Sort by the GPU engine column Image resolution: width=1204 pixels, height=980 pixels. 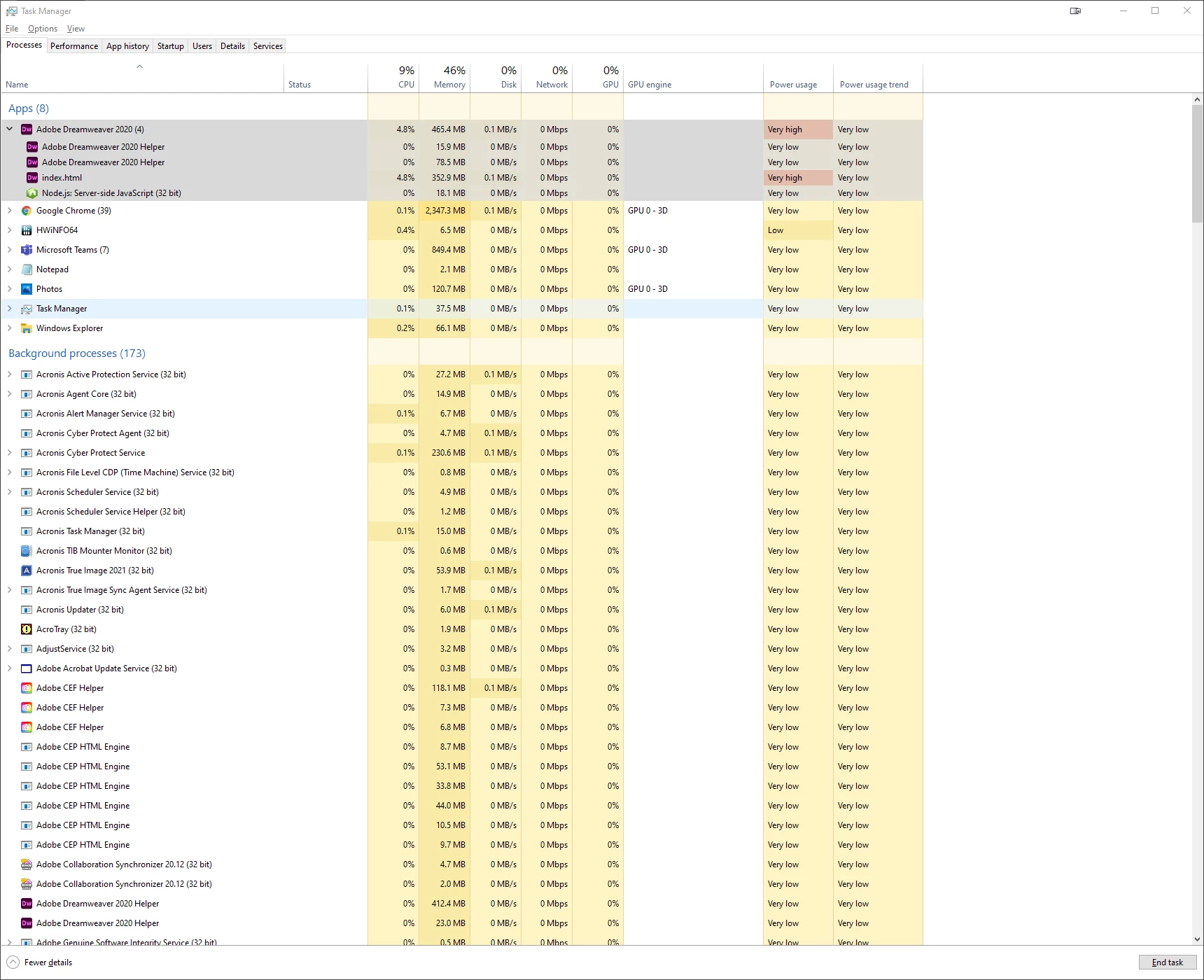pos(693,77)
